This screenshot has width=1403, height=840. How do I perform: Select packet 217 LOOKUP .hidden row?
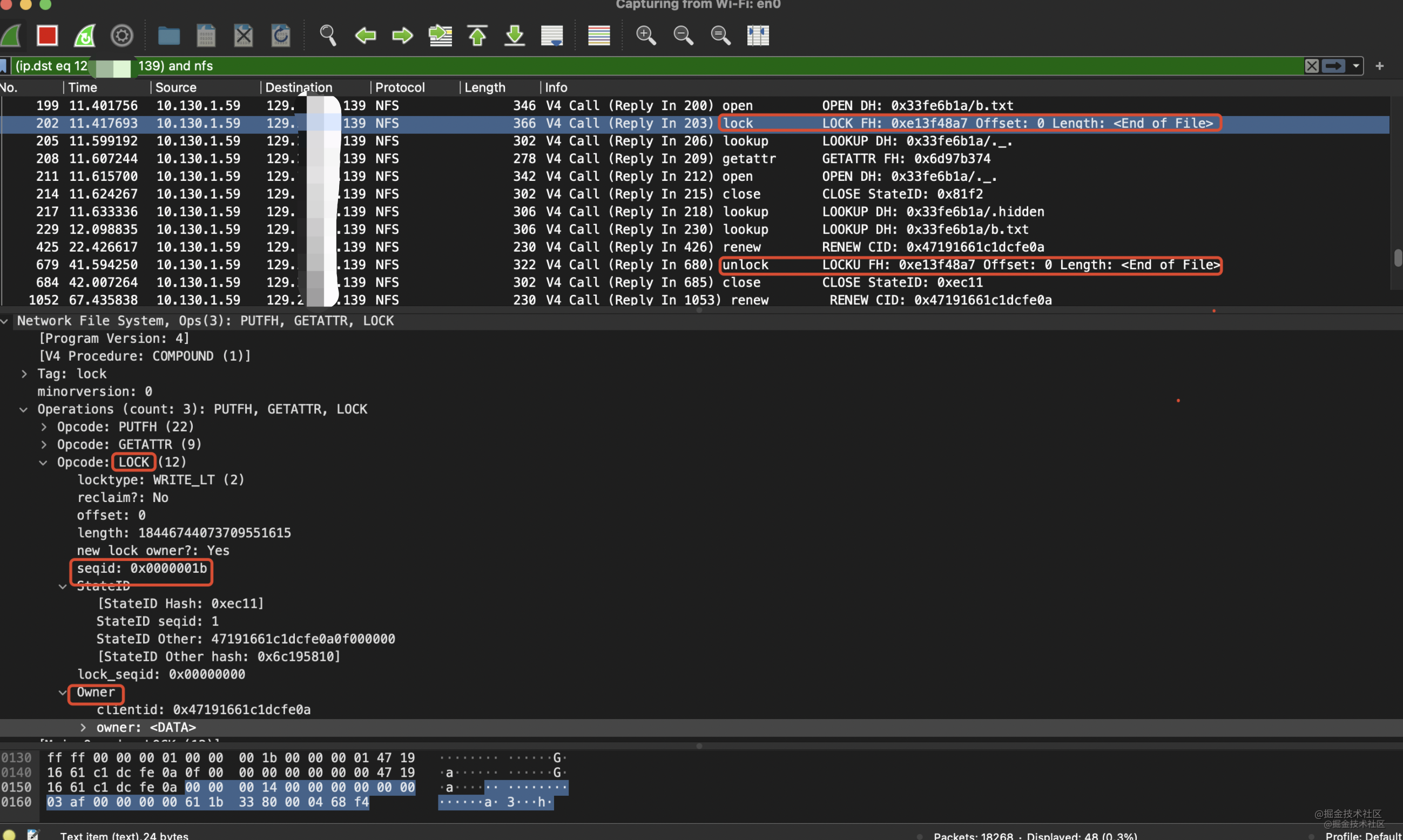pos(694,212)
